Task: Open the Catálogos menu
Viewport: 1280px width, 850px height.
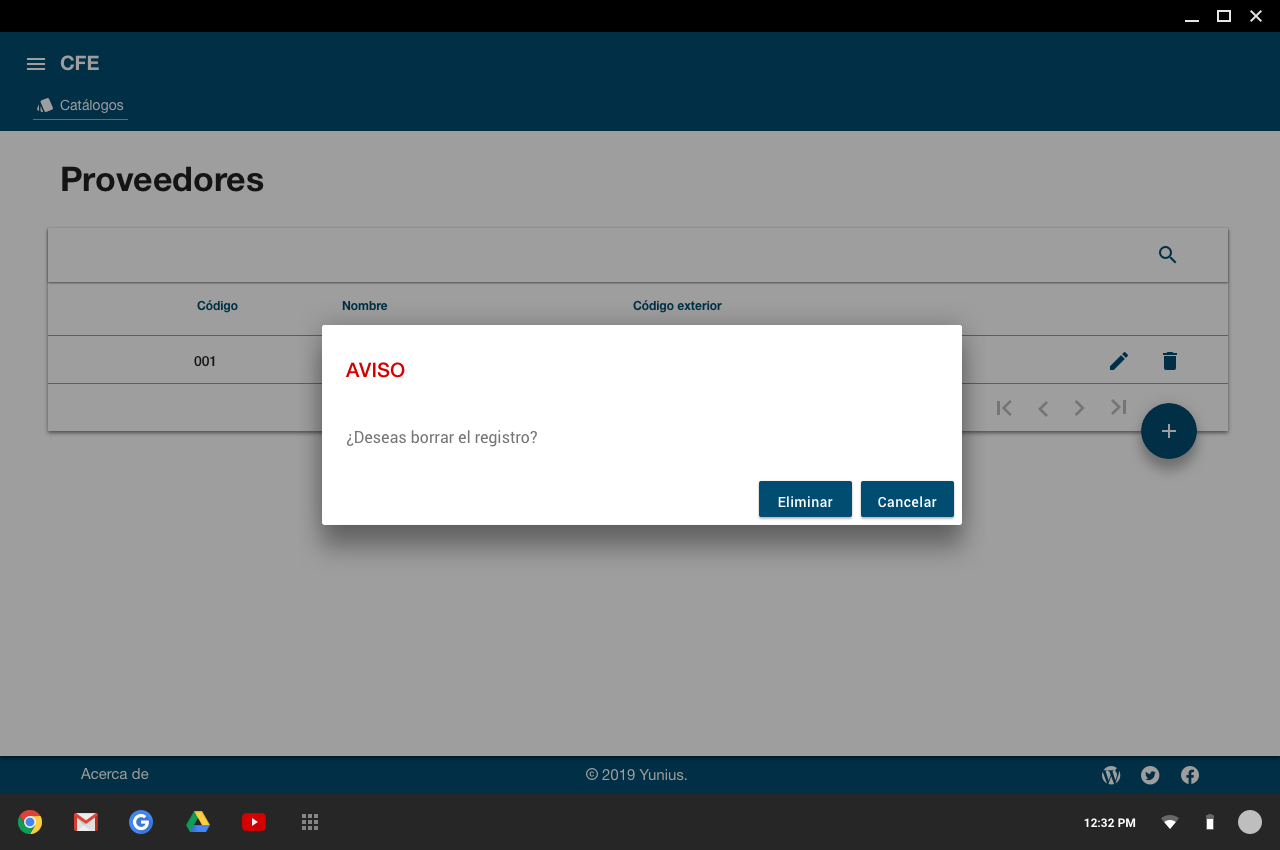Action: click(x=81, y=105)
